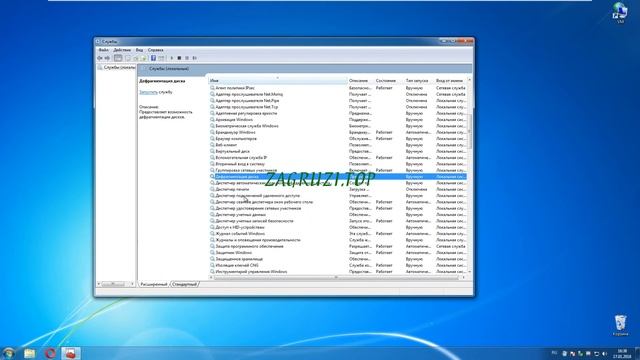Click the red active application taskbar icon

coord(71,353)
